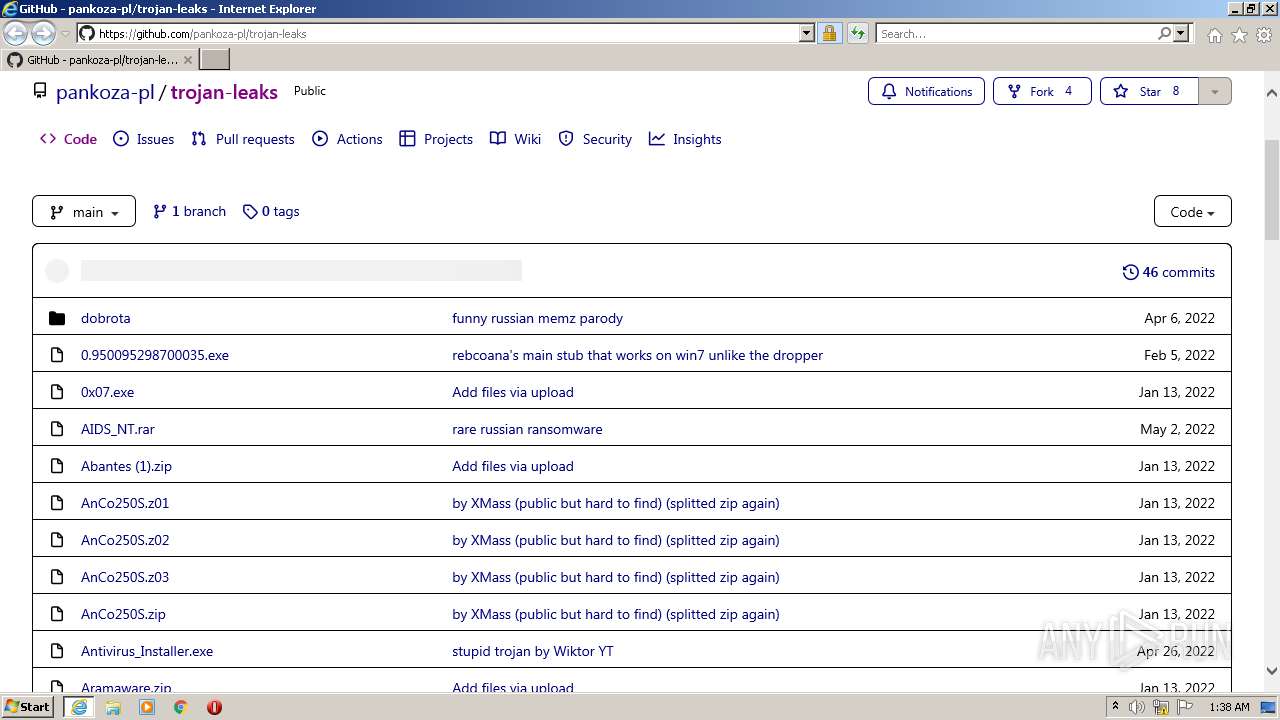Open the IE Tools gear icon

(x=1264, y=35)
